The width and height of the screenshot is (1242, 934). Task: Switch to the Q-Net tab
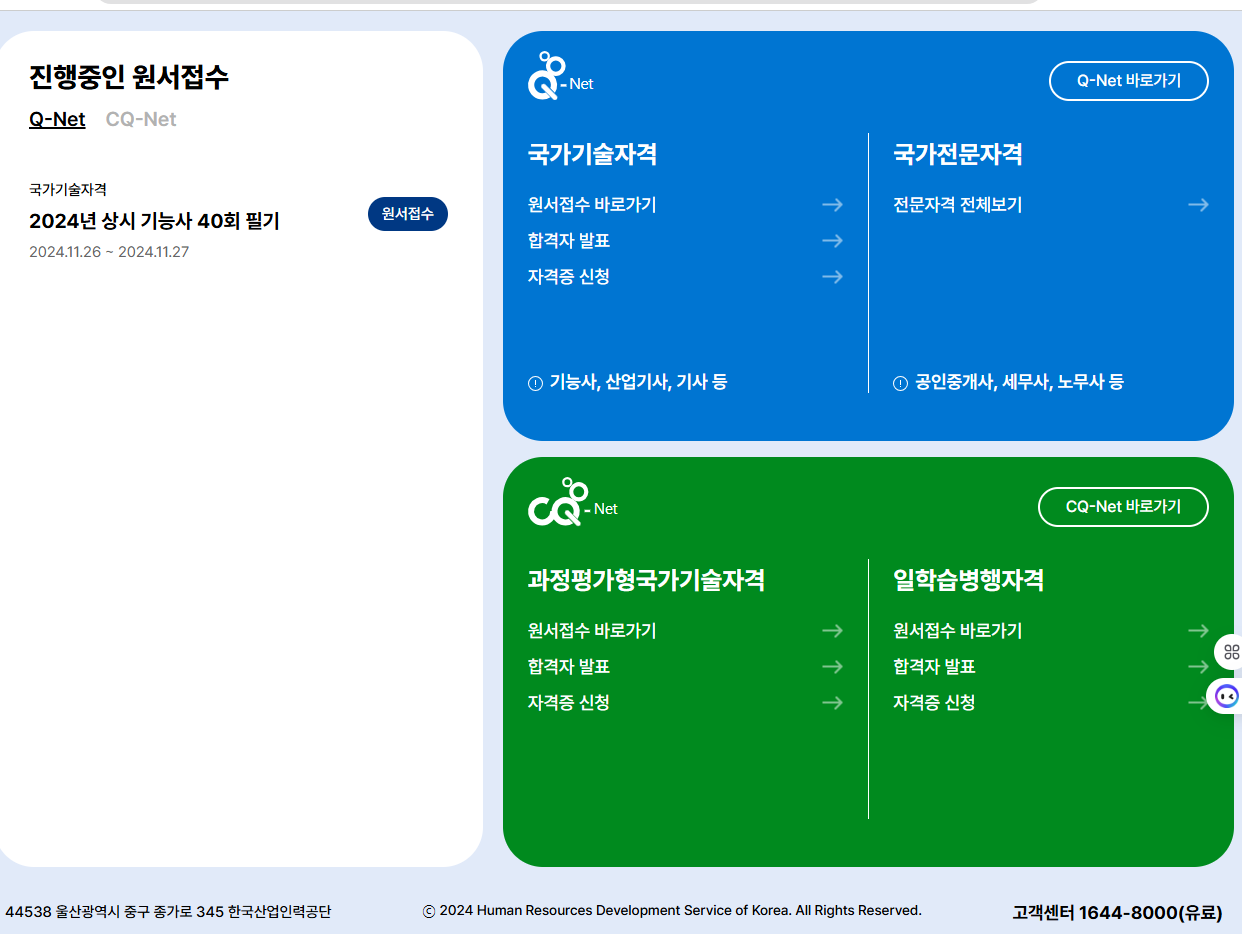click(x=57, y=119)
